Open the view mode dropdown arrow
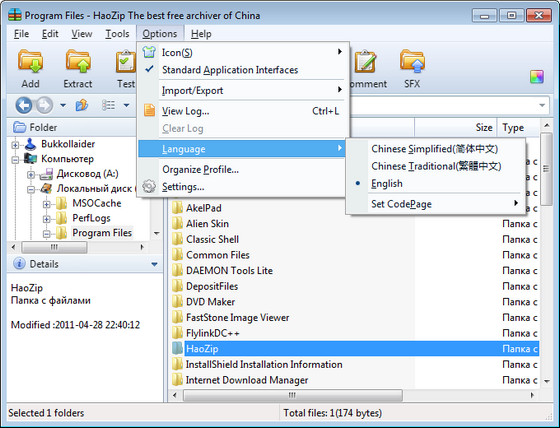Image resolution: width=560 pixels, height=428 pixels. tap(126, 105)
